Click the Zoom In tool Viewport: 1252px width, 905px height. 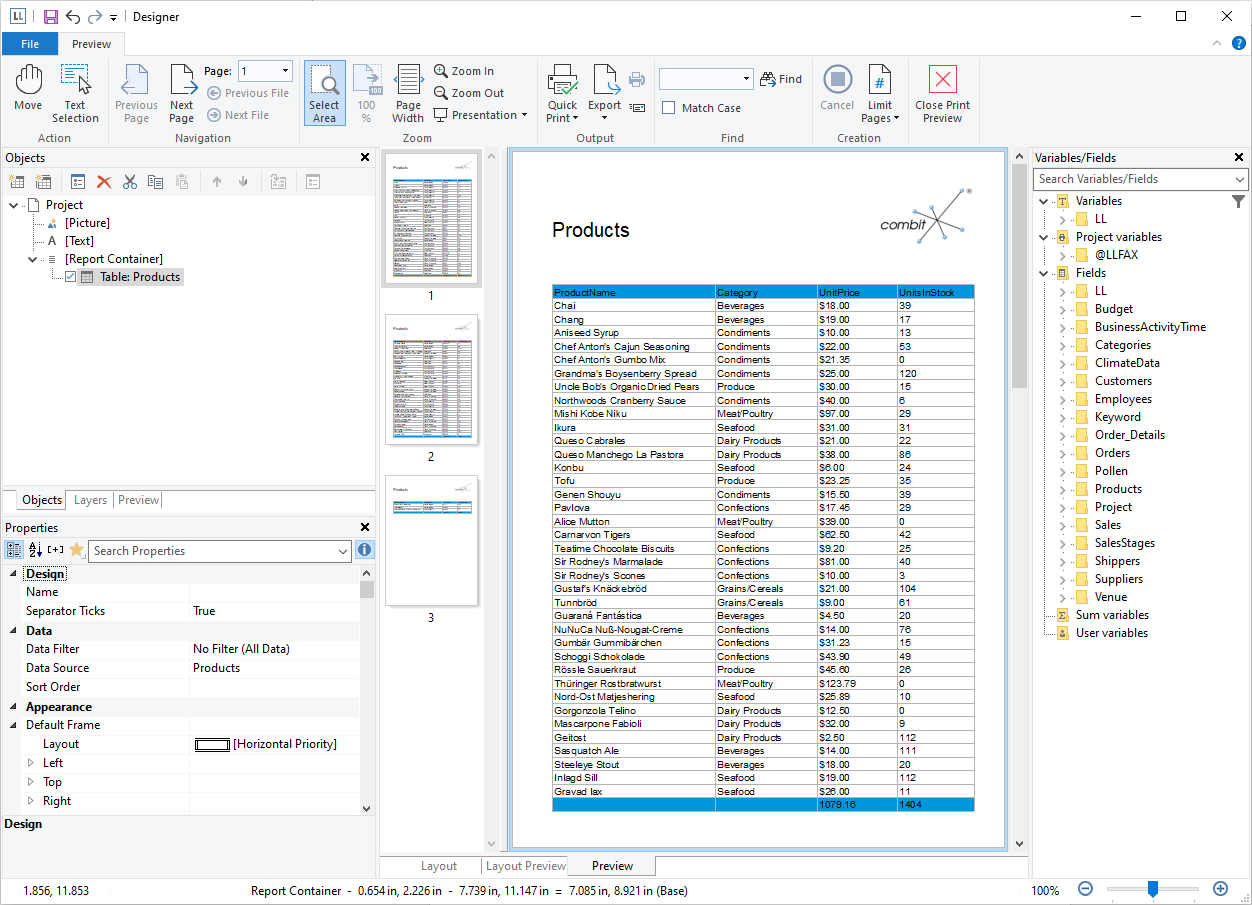(x=464, y=71)
